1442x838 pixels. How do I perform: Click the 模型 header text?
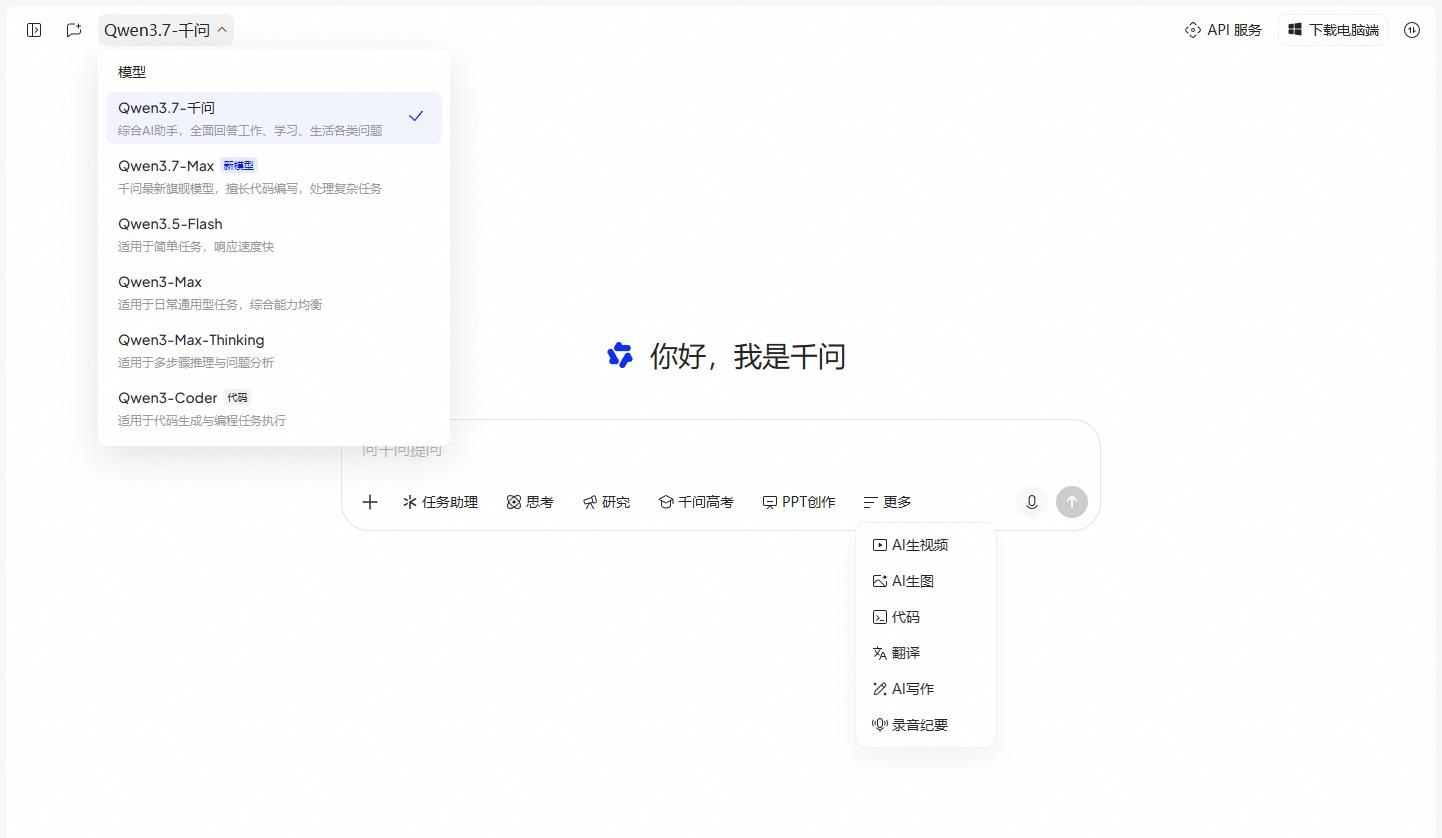click(x=132, y=72)
